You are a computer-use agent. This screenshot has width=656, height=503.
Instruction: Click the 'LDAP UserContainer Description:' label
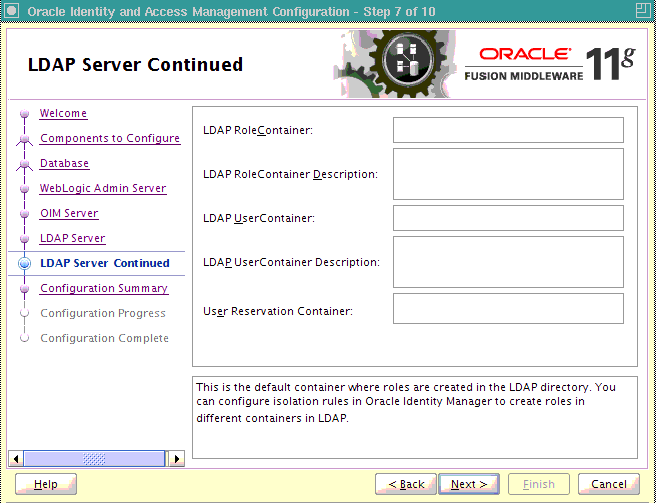pyautogui.click(x=291, y=262)
